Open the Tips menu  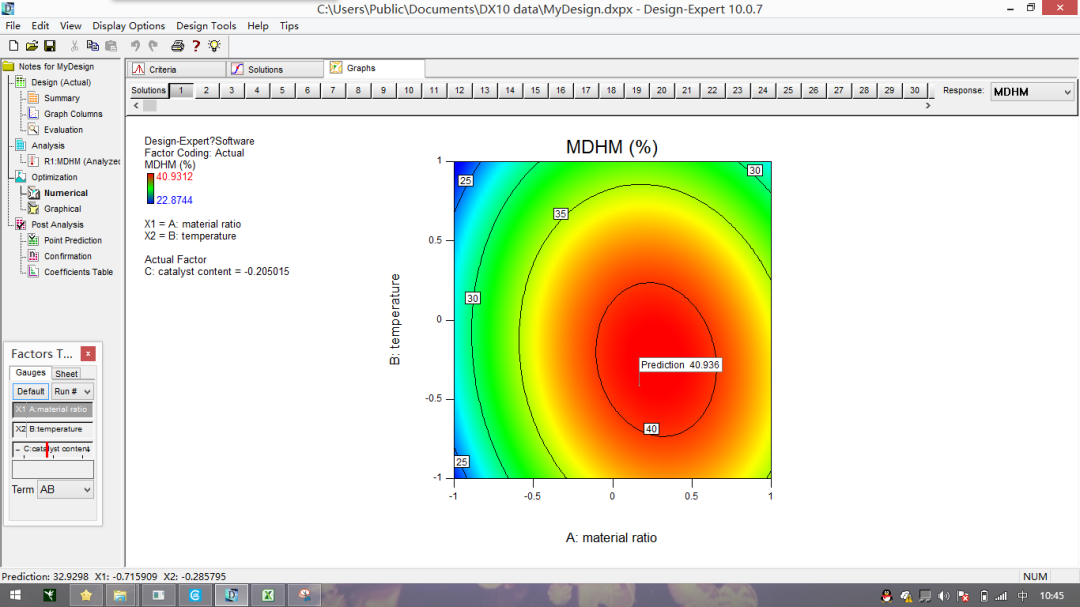click(289, 26)
